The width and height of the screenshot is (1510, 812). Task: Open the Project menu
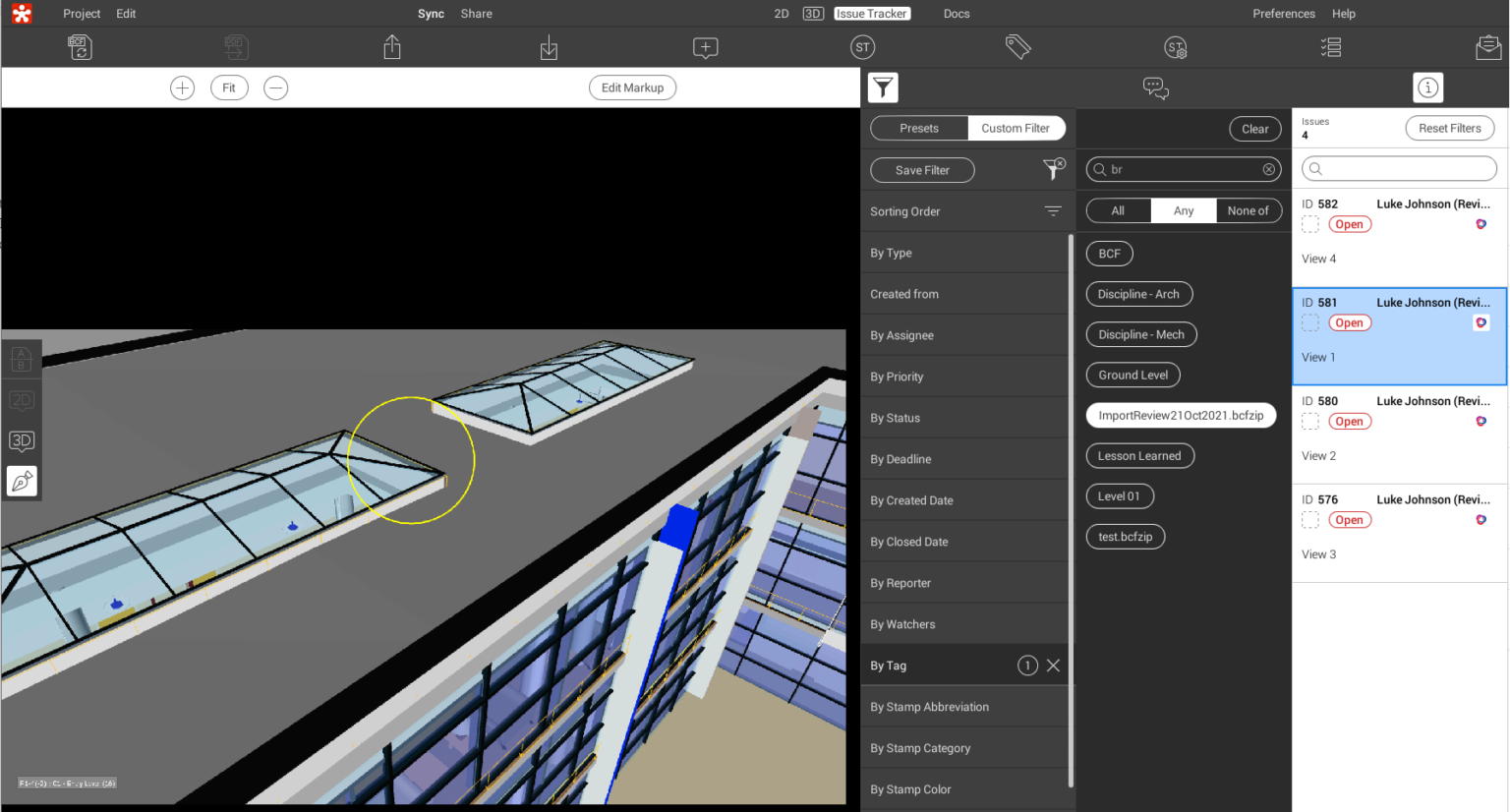81,13
